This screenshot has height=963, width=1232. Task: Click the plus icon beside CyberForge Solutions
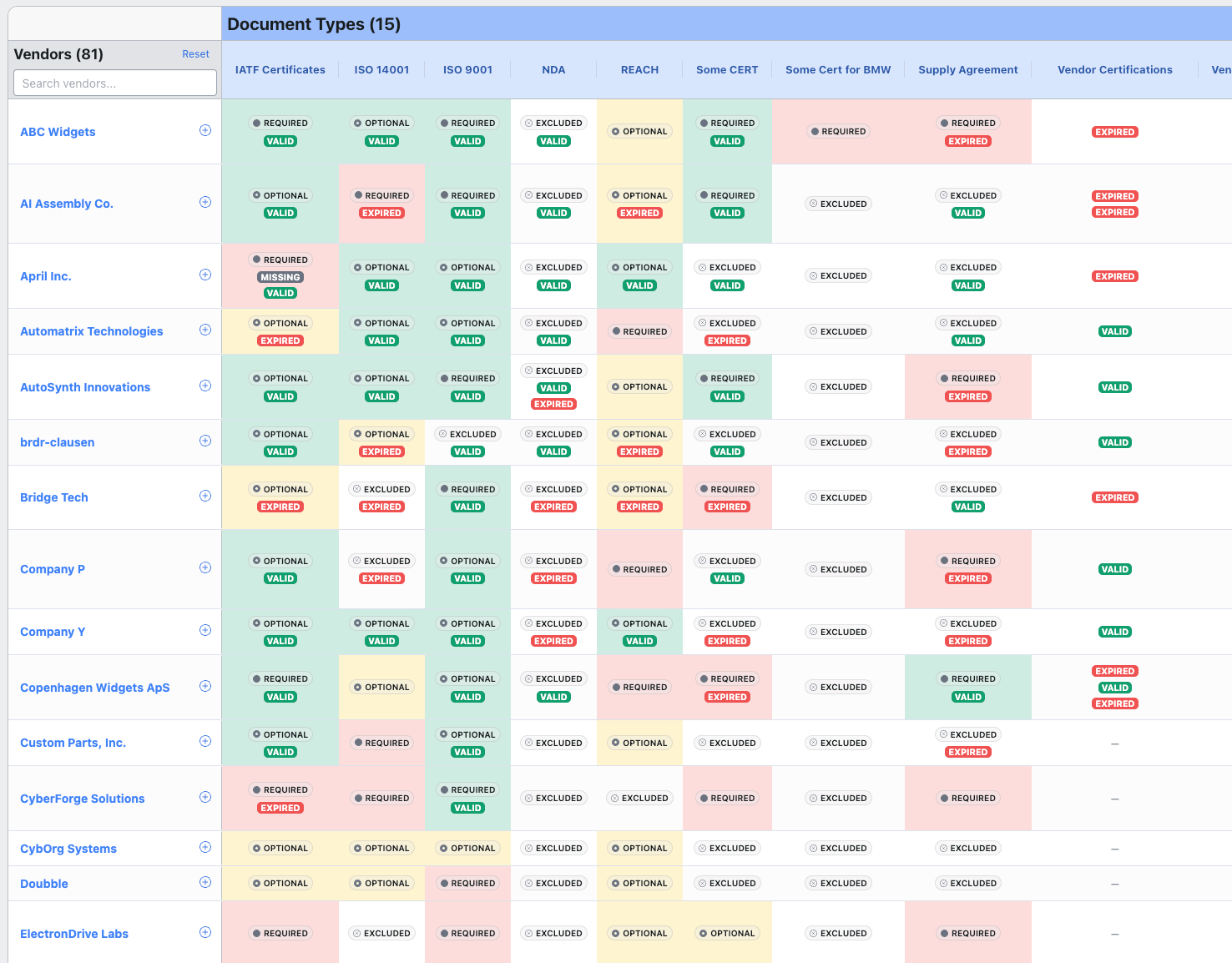205,797
